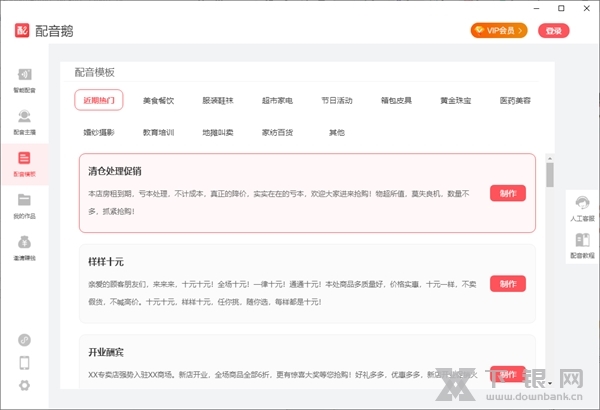The image size is (600, 410).
Task: Click the 清仓处理促销 description text
Action: [279, 203]
